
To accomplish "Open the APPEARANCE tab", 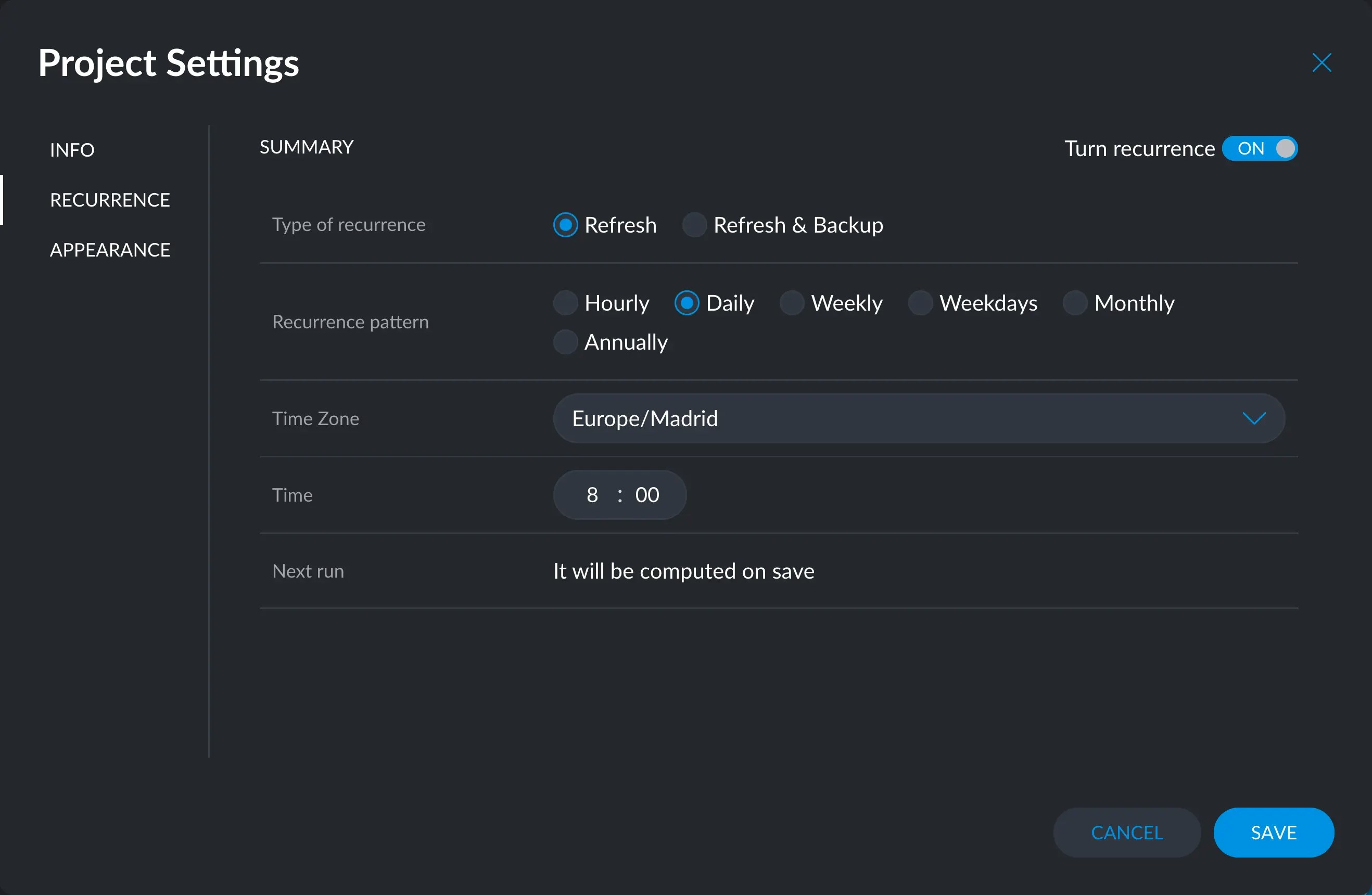I will [110, 250].
